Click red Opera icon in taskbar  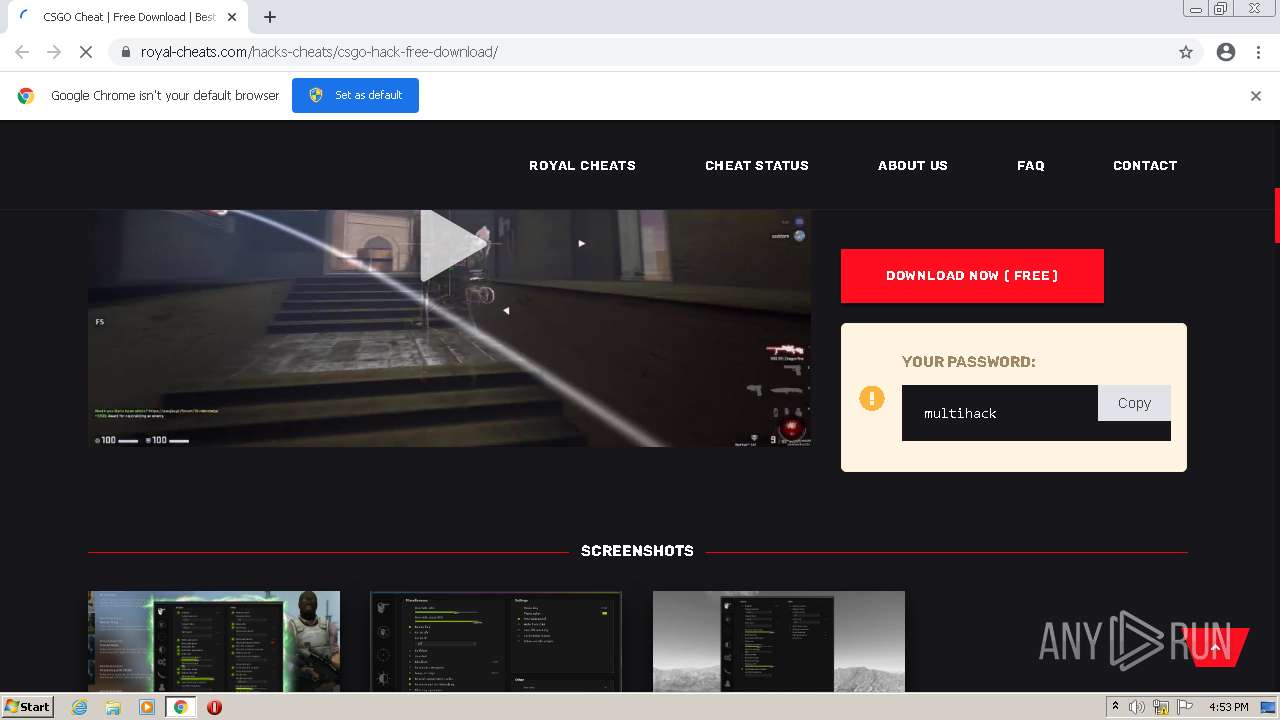tap(214, 707)
